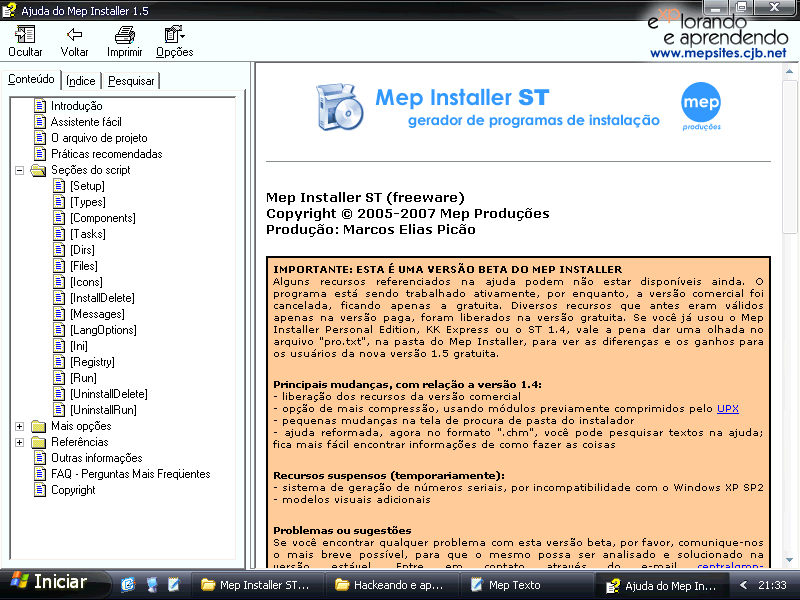Click the [Types] topic page icon
The width and height of the screenshot is (800, 600).
point(60,202)
